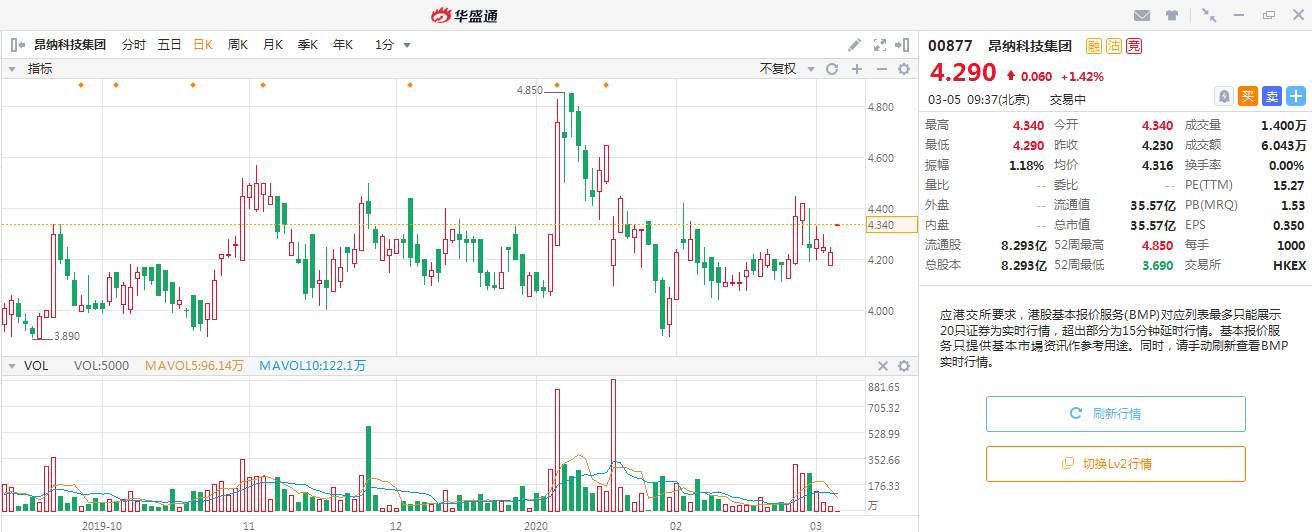Click the 切换Lv2行情 button
This screenshot has width=1312, height=532.
pos(1116,464)
